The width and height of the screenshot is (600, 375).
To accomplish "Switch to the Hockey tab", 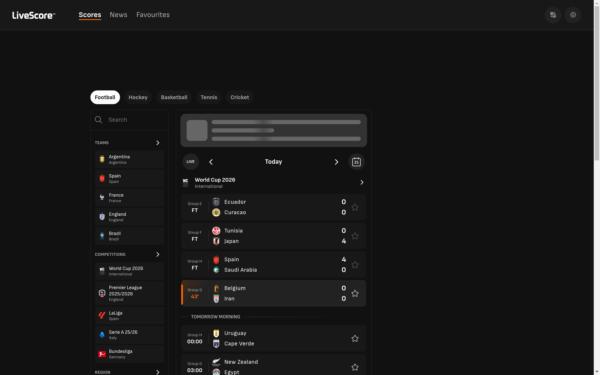I will 138,97.
